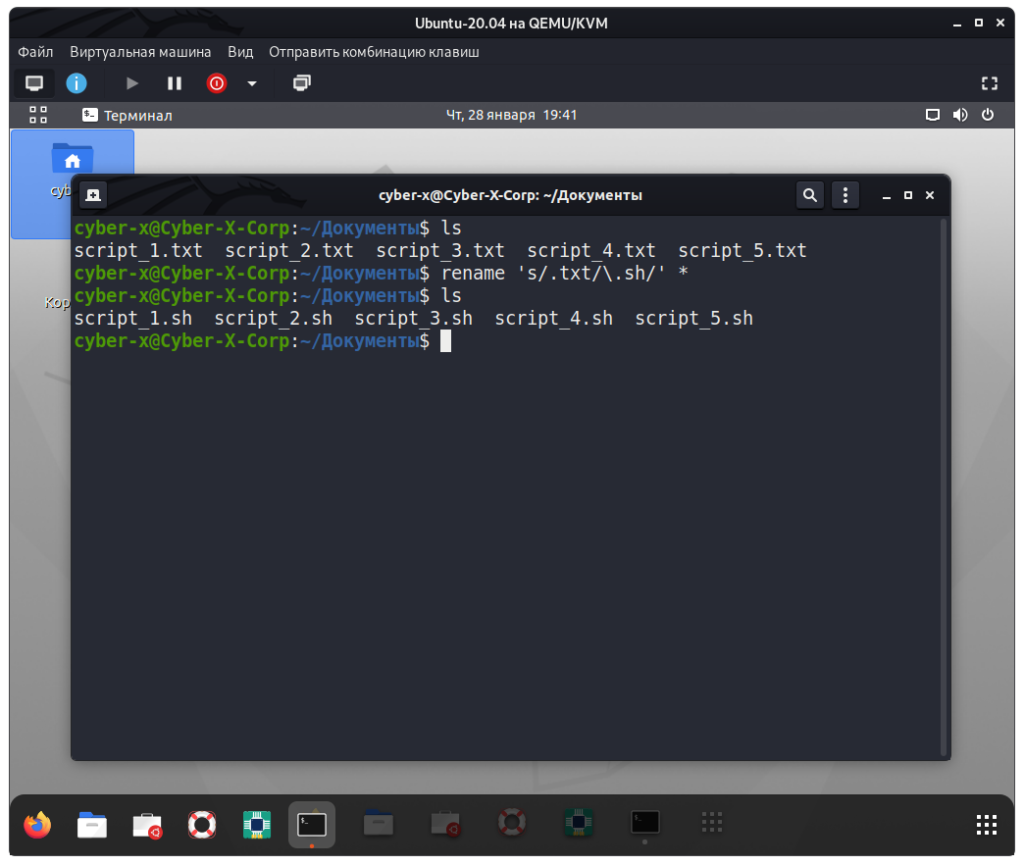
Task: Expand the shutdown options dropdown arrow
Action: point(252,83)
